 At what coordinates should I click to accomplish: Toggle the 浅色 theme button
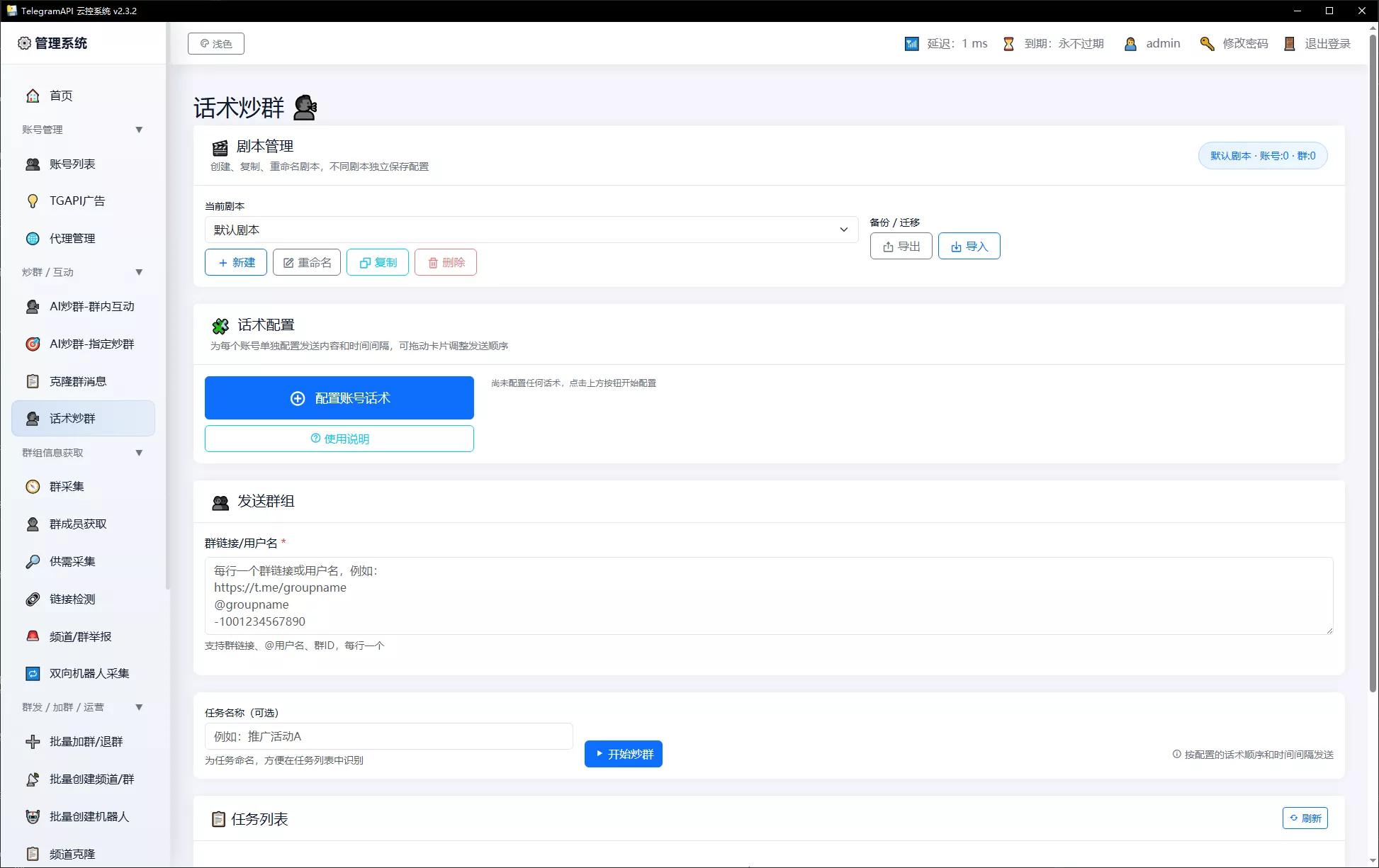click(x=216, y=44)
